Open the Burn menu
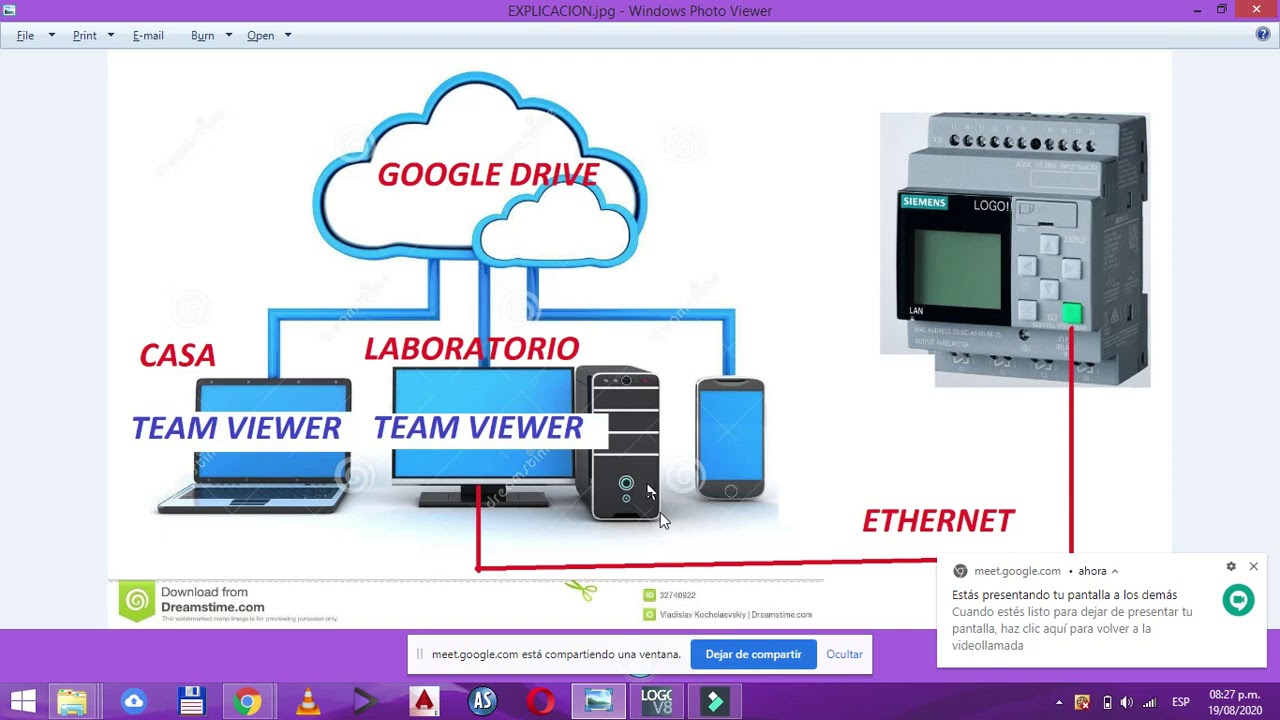 202,35
